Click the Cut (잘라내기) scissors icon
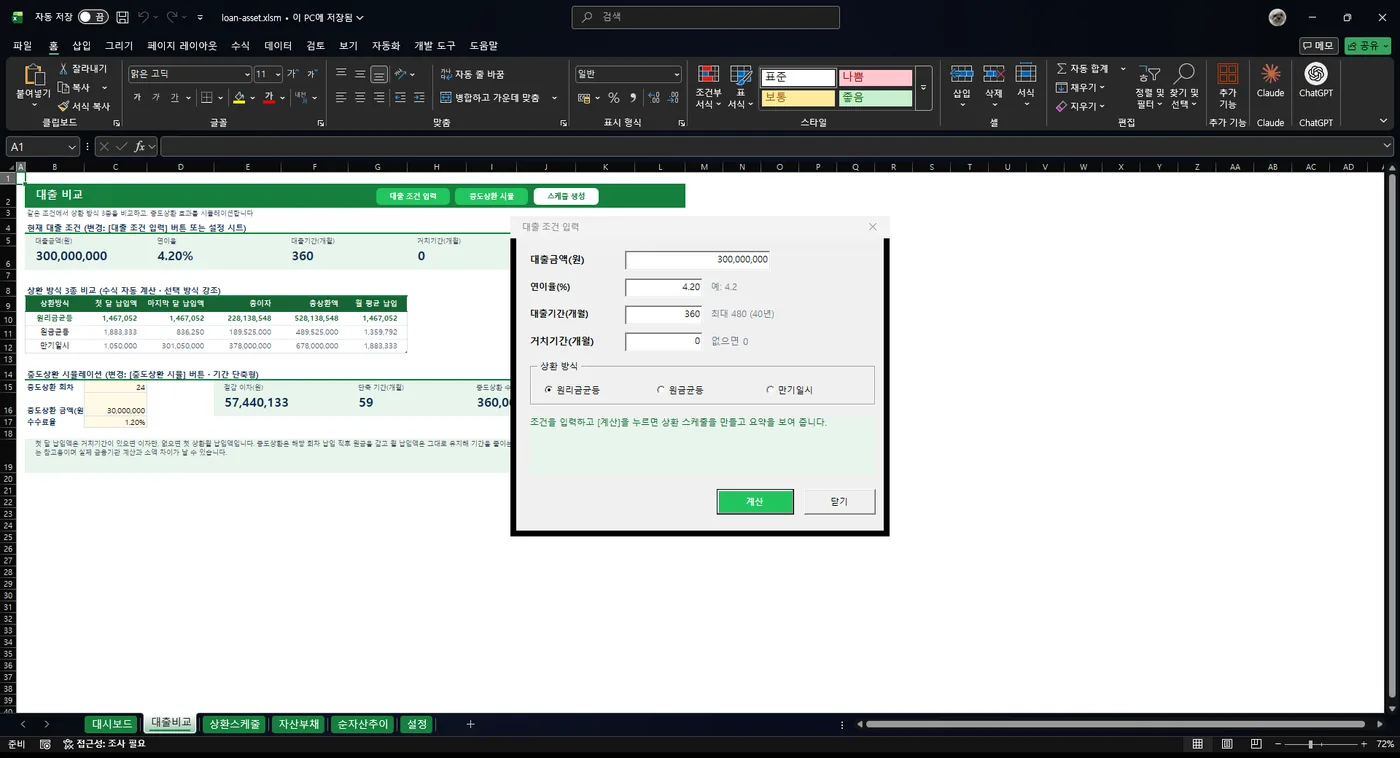 tap(63, 69)
